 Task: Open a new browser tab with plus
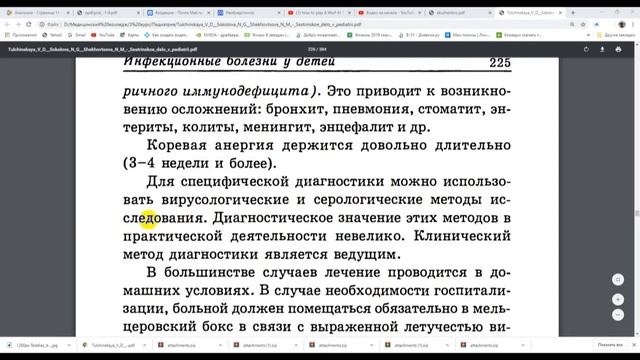point(573,13)
